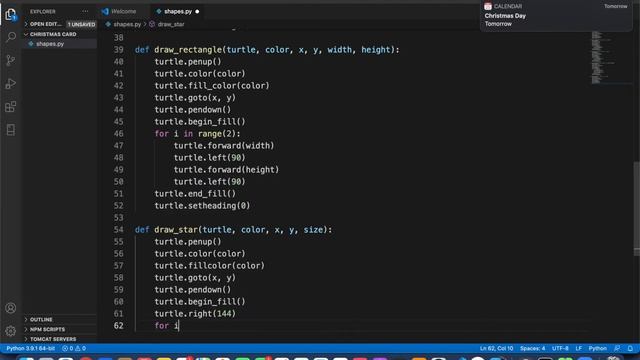Click line number 62 in the gutter
Viewport: 640px width, 360px height.
pyautogui.click(x=118, y=326)
